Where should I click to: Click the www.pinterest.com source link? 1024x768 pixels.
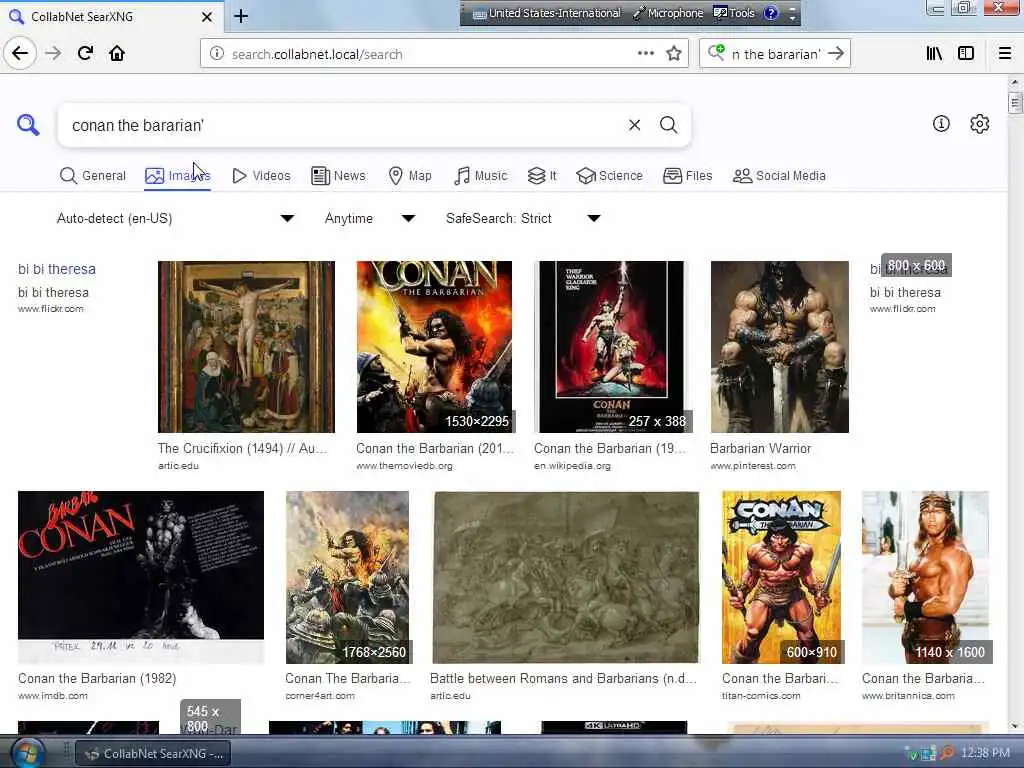tap(753, 466)
